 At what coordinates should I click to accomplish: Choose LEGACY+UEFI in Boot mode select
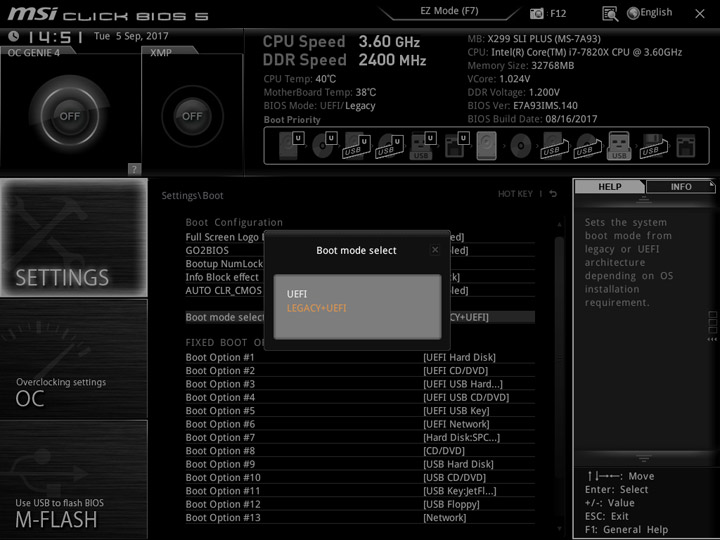click(x=316, y=308)
